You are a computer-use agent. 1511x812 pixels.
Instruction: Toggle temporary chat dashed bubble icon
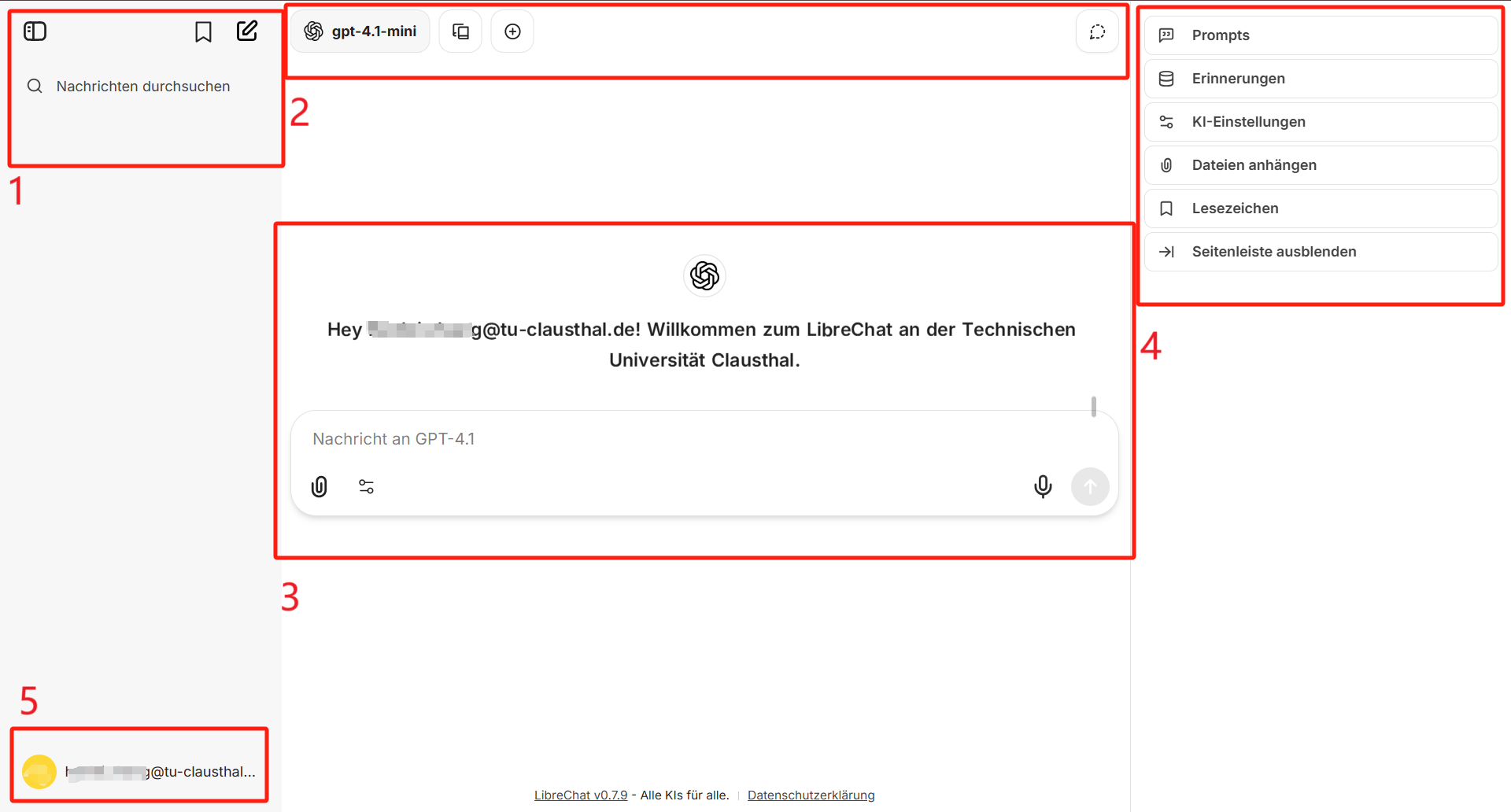(1097, 31)
